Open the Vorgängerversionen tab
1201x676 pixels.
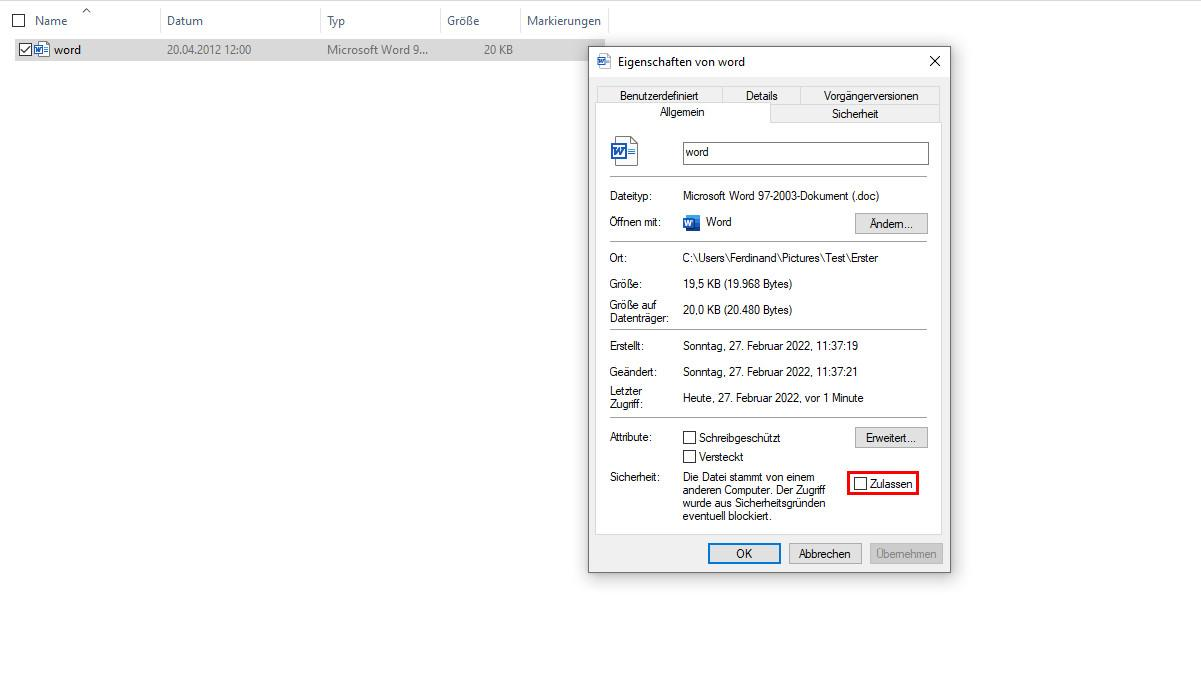point(871,96)
